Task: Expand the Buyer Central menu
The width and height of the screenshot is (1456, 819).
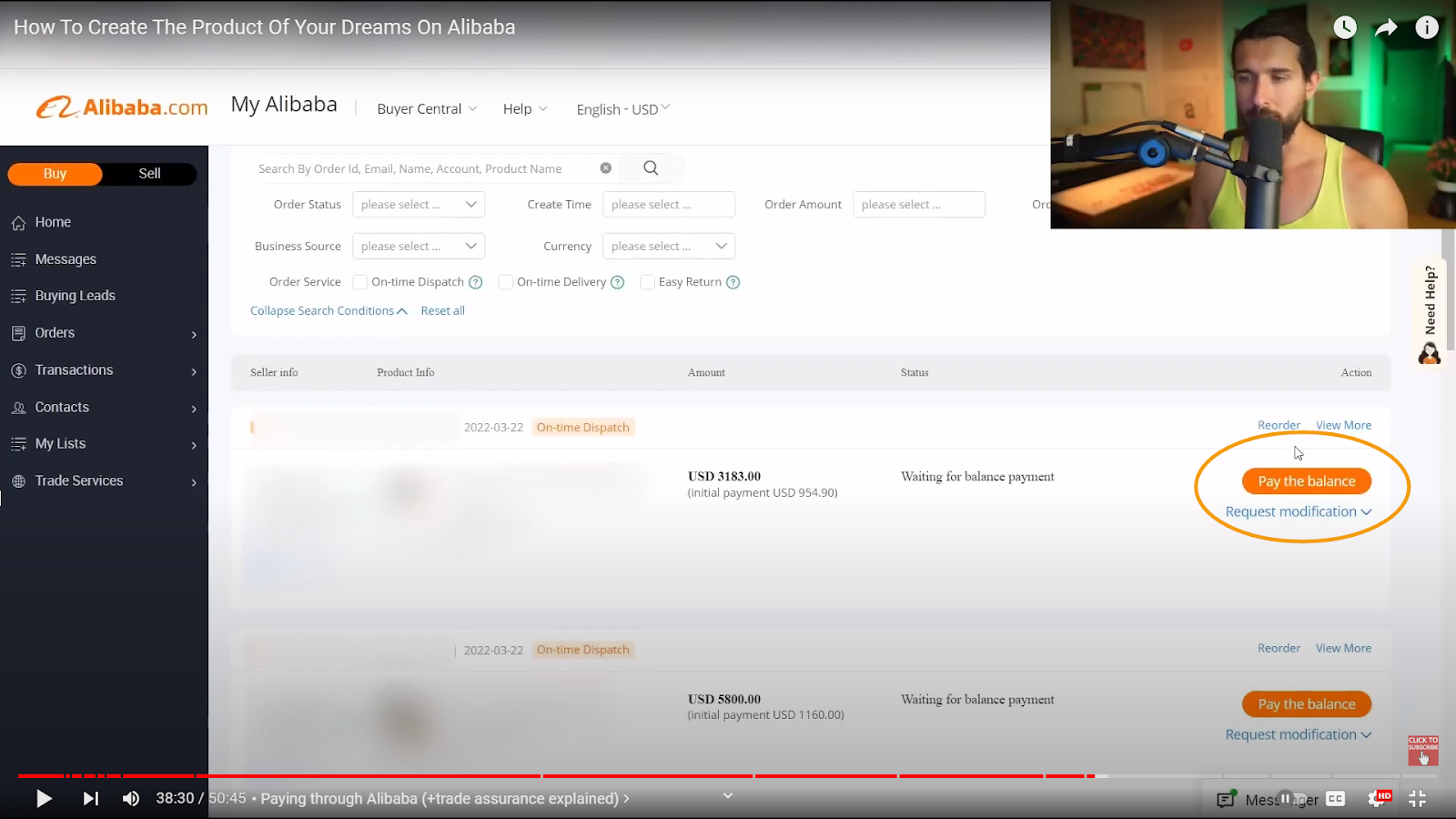Action: (x=427, y=108)
